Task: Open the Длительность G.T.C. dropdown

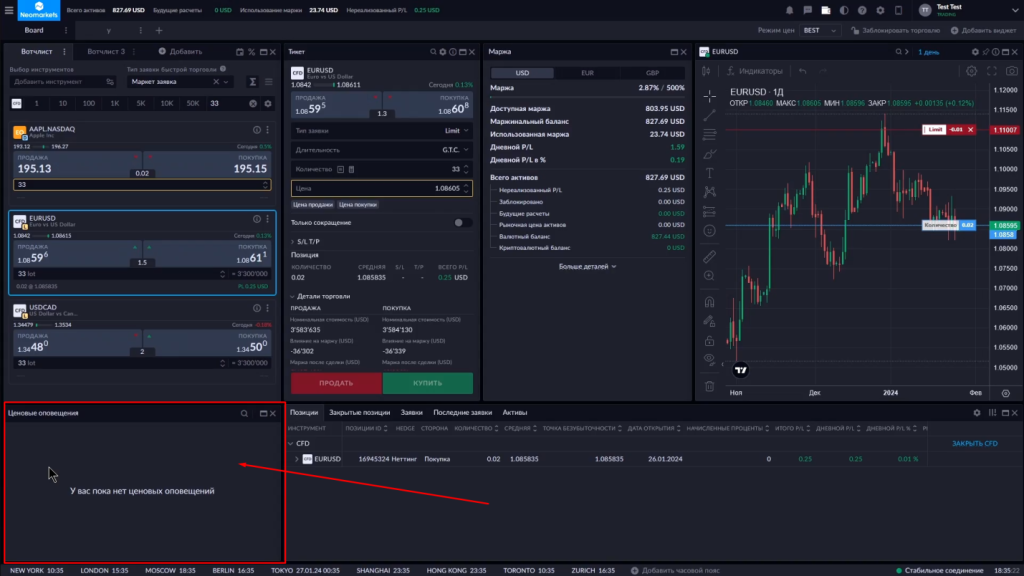Action: (x=381, y=150)
